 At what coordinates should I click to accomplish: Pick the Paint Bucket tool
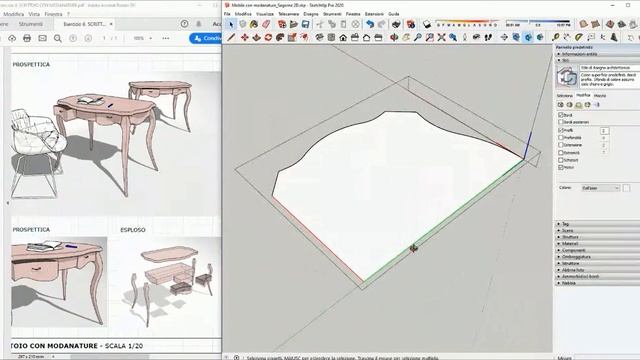point(253,24)
